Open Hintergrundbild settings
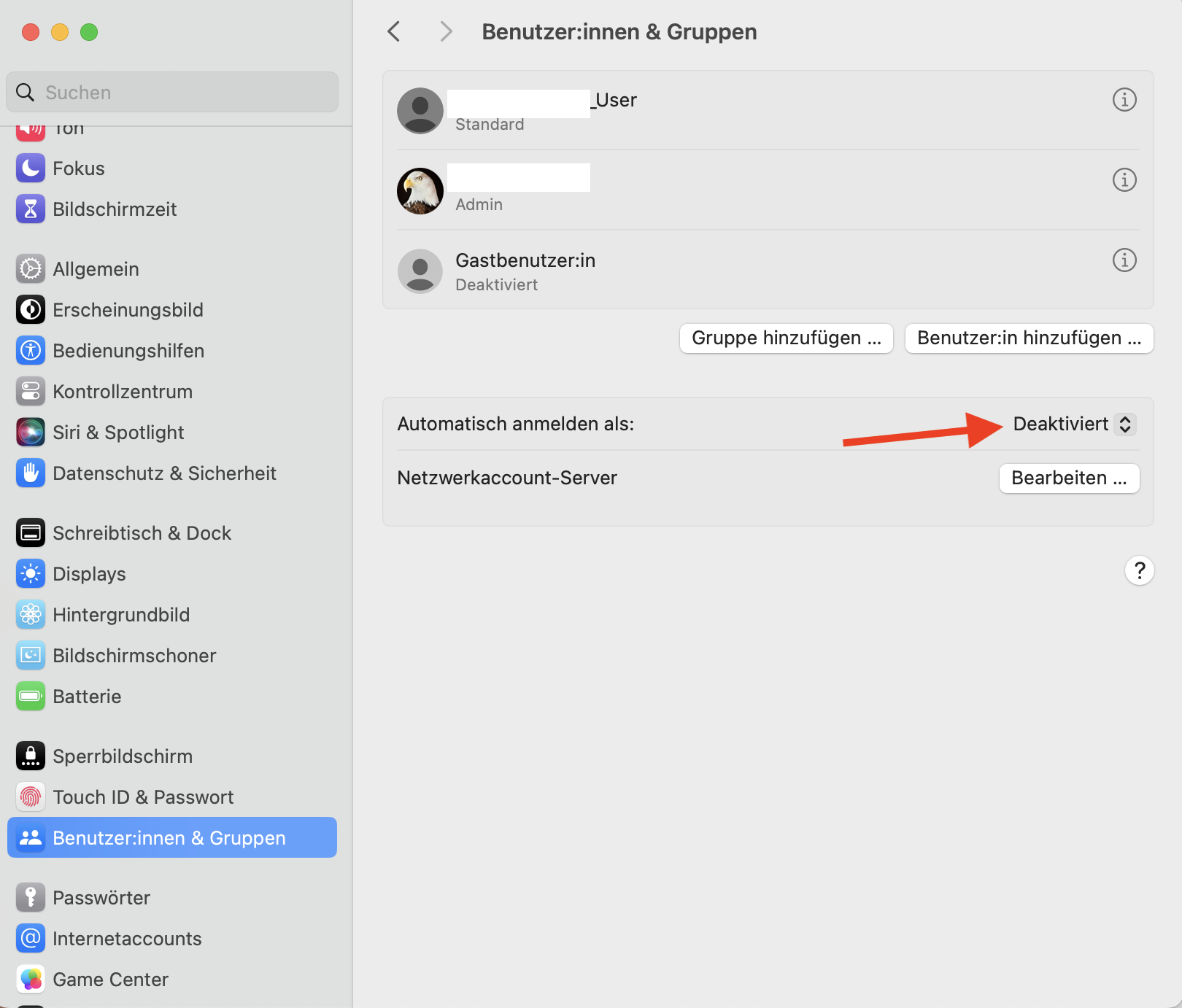The height and width of the screenshot is (1008, 1182). tap(172, 615)
